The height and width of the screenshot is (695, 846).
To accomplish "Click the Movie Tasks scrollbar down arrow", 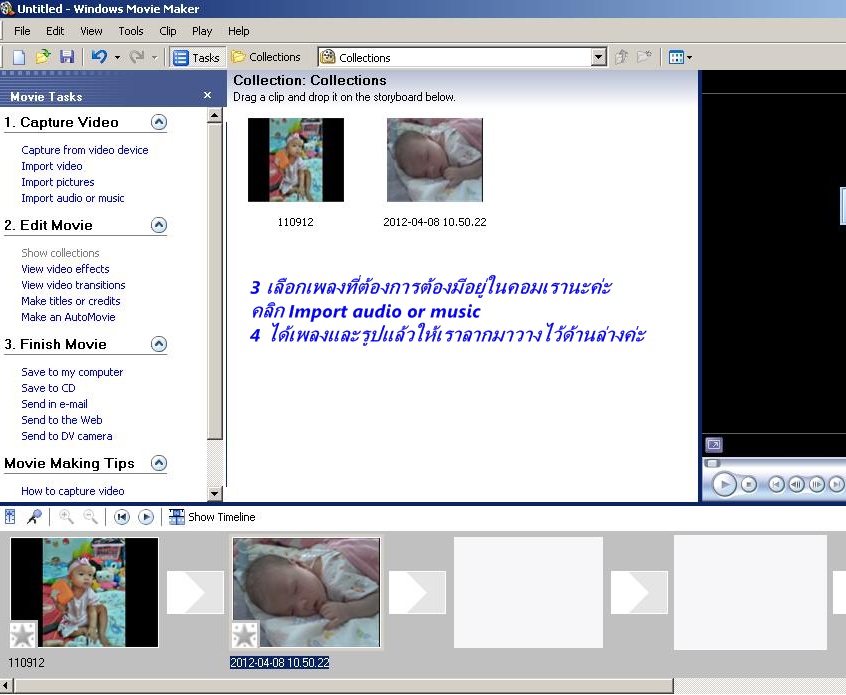I will pyautogui.click(x=215, y=493).
